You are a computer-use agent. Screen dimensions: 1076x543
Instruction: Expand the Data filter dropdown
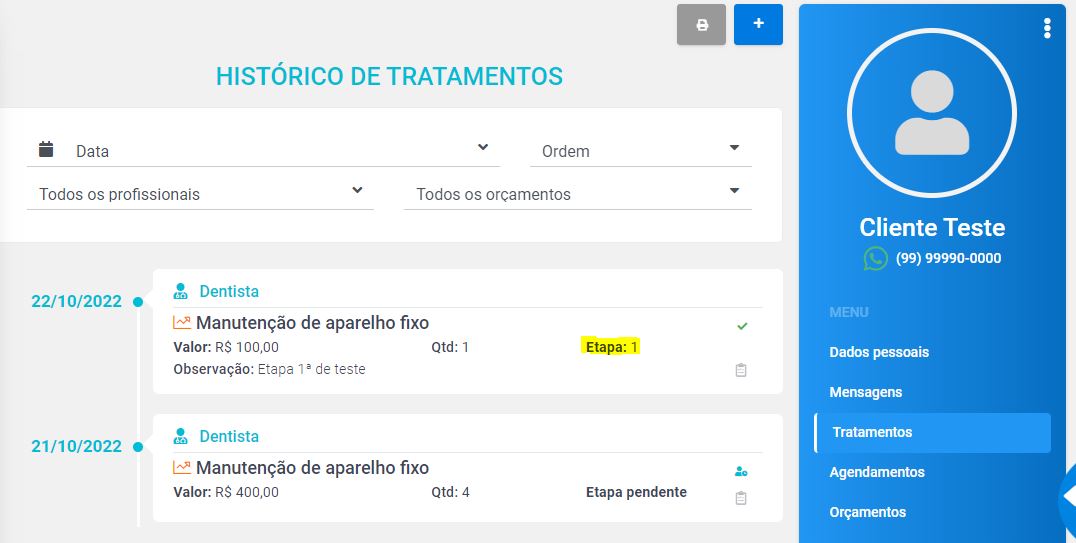pyautogui.click(x=264, y=150)
